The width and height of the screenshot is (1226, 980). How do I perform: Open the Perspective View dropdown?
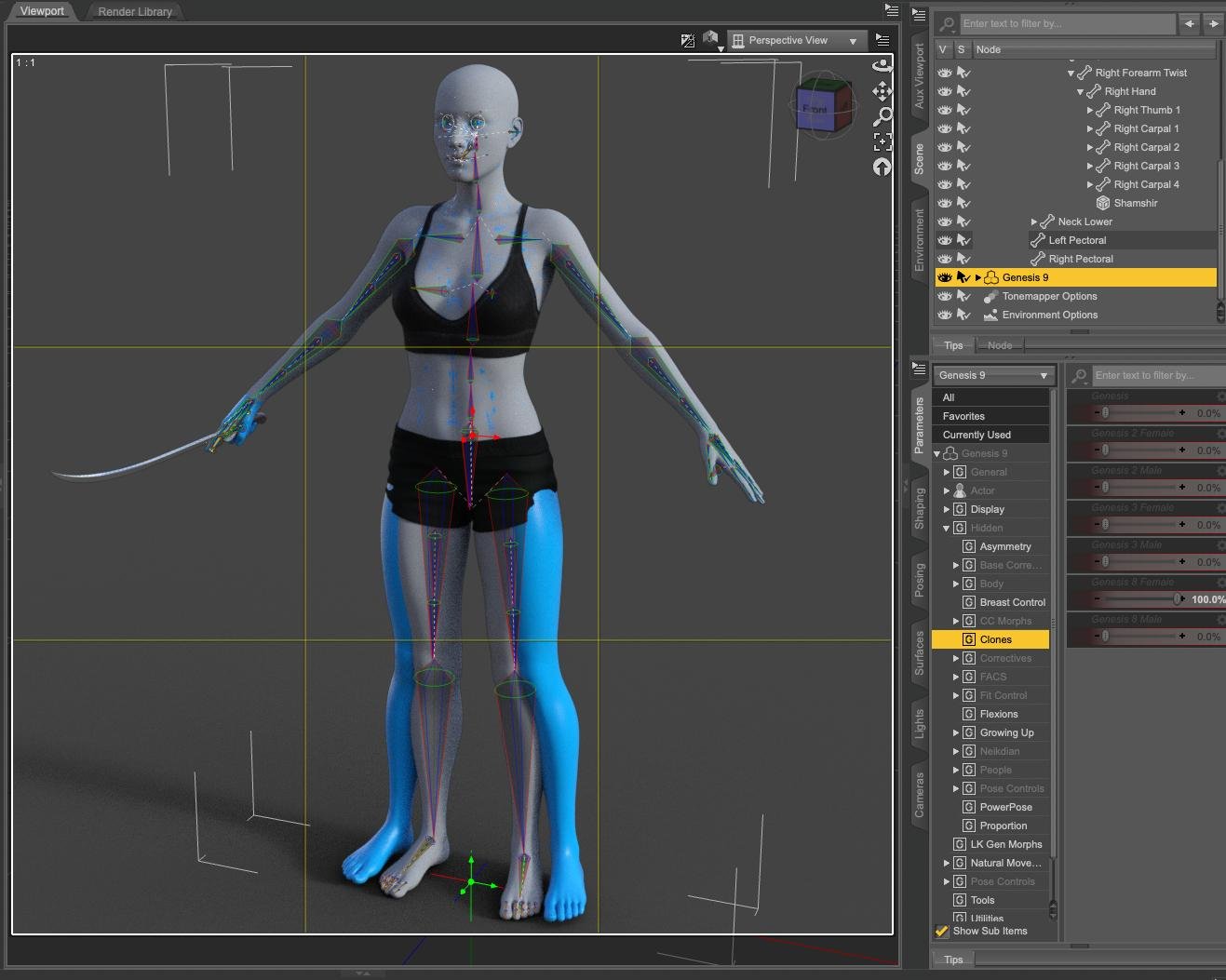pos(796,40)
